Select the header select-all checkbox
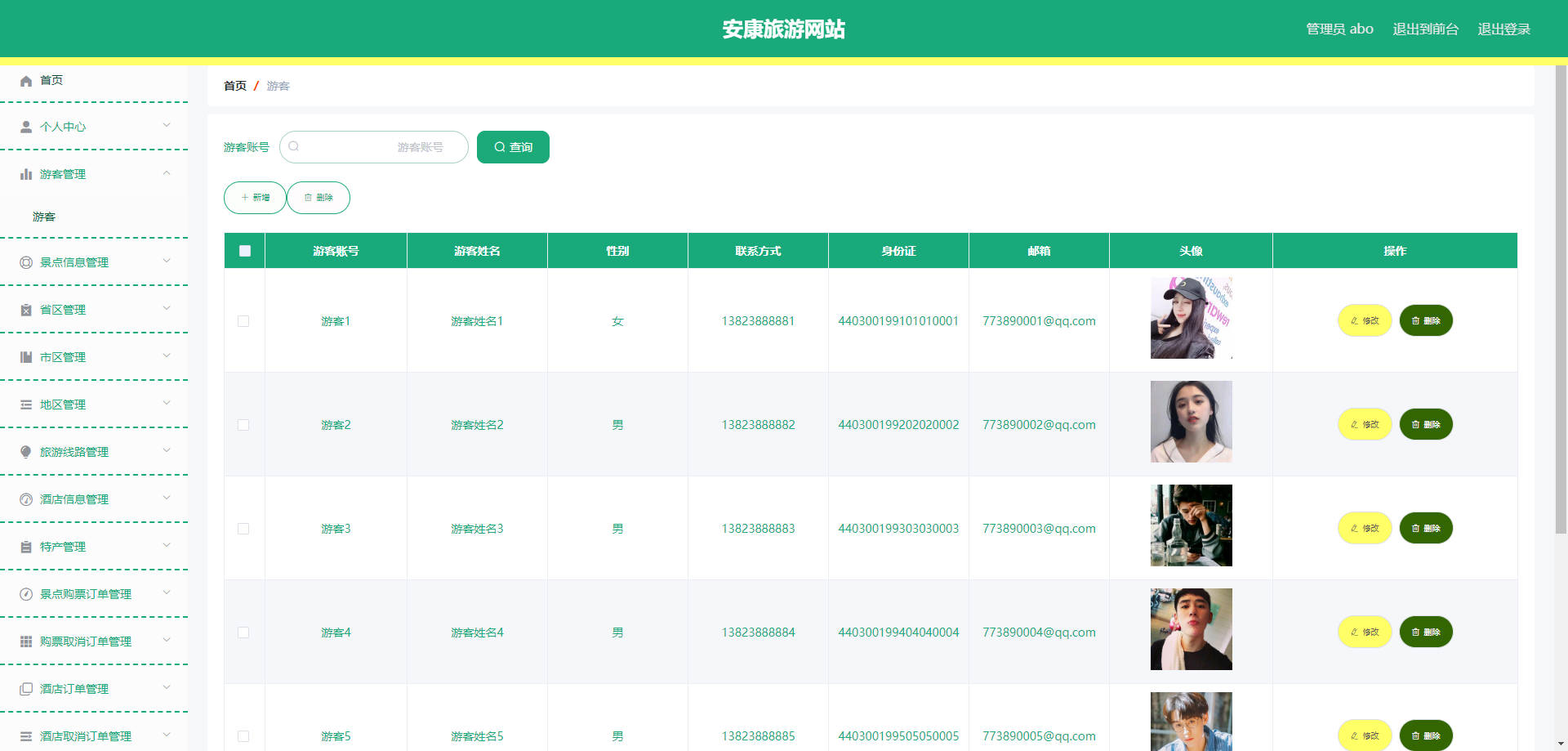The height and width of the screenshot is (751, 1568). (x=245, y=251)
